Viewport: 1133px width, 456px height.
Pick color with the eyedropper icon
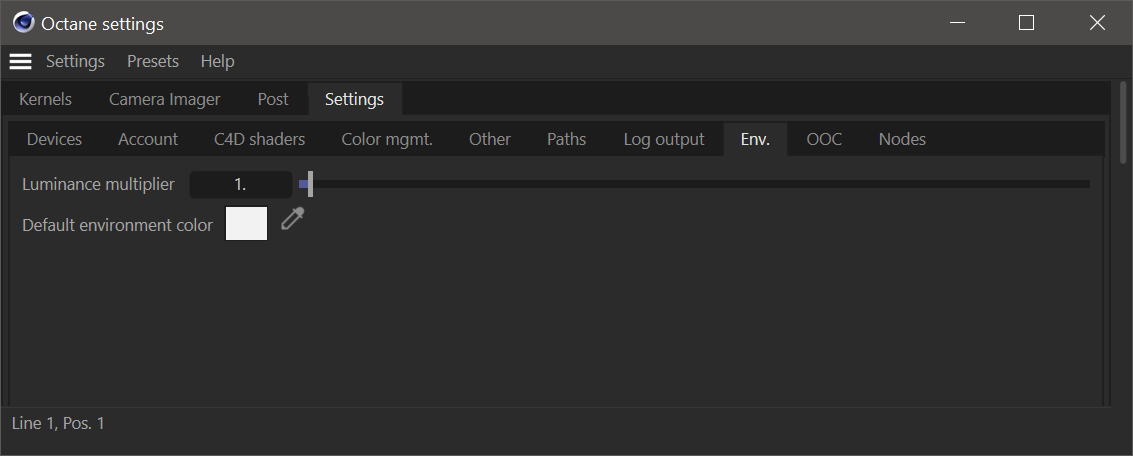pyautogui.click(x=291, y=220)
